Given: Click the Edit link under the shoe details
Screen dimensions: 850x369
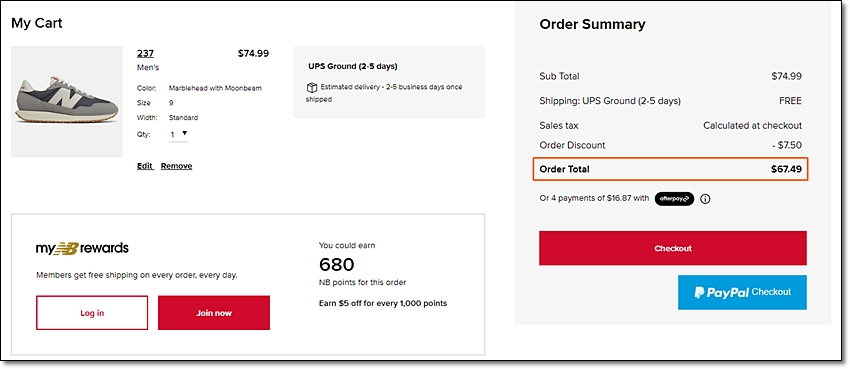Looking at the screenshot, I should coord(145,166).
